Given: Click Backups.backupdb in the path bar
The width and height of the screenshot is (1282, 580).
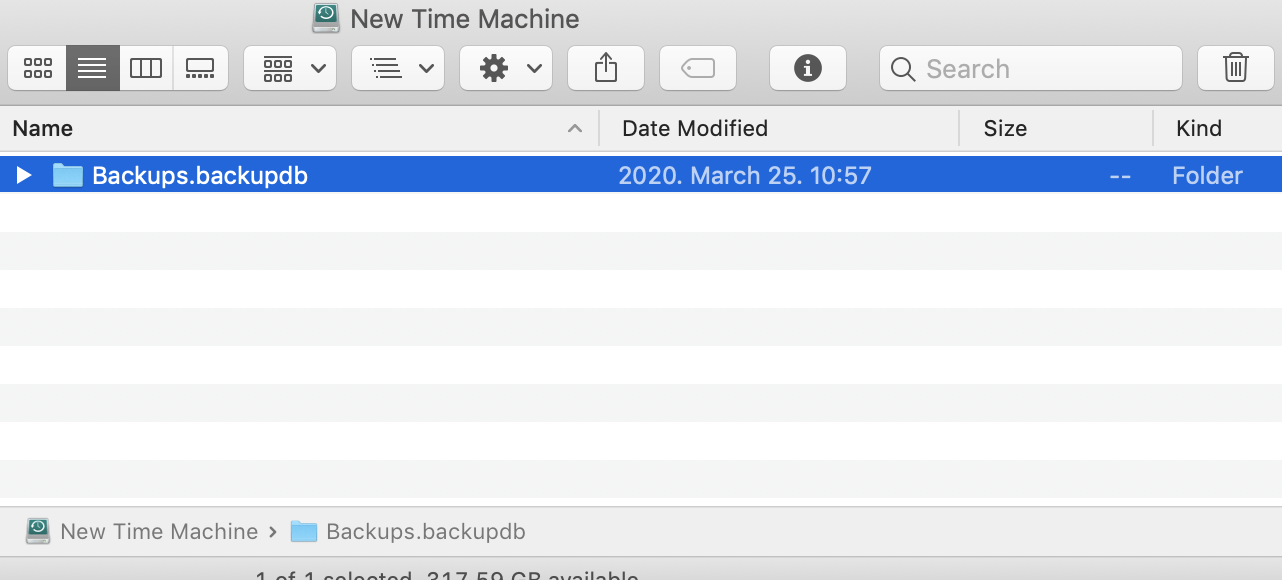Looking at the screenshot, I should click(x=425, y=532).
